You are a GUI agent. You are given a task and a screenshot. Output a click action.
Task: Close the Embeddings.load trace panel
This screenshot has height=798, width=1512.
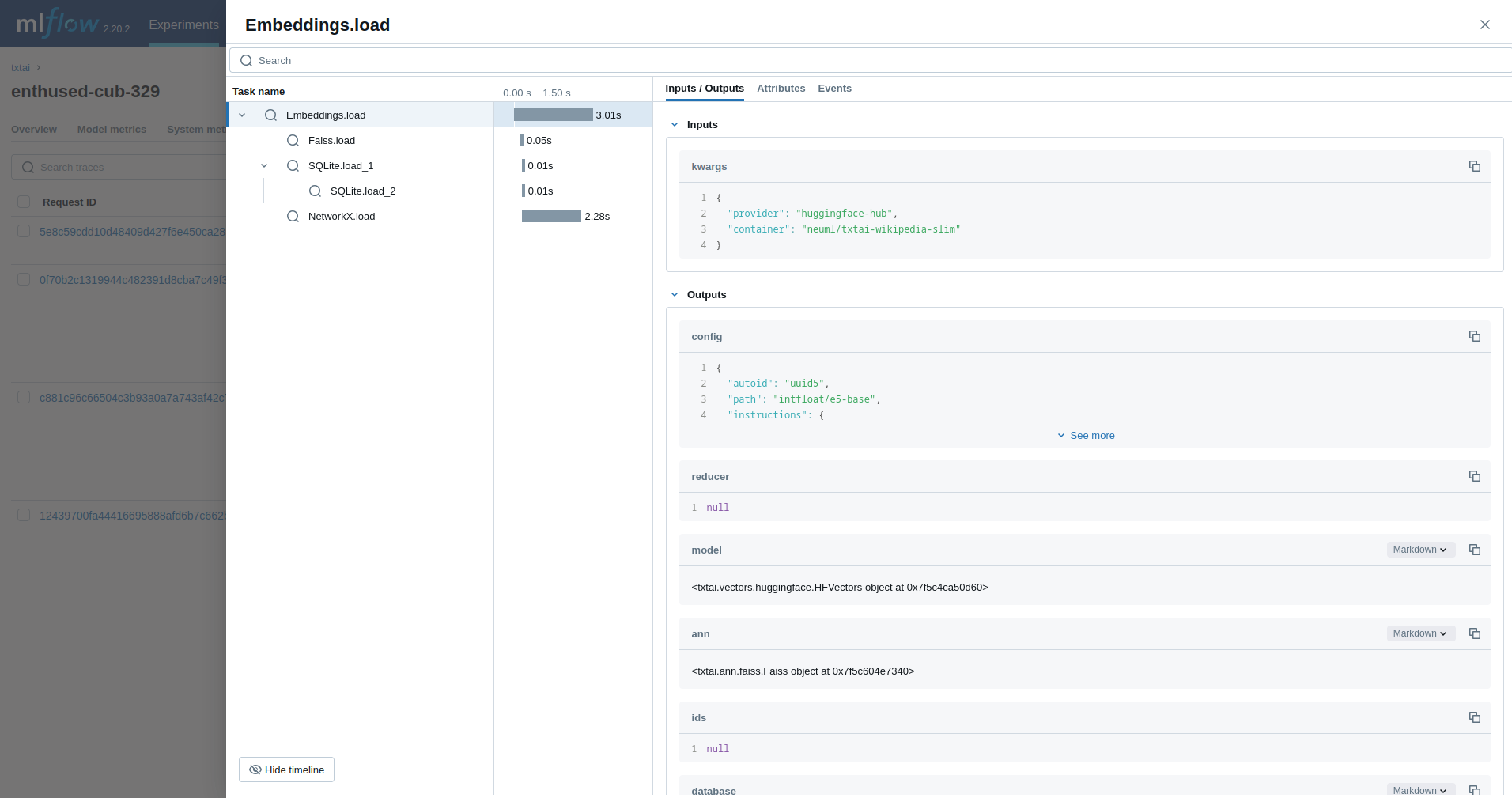(x=1484, y=25)
